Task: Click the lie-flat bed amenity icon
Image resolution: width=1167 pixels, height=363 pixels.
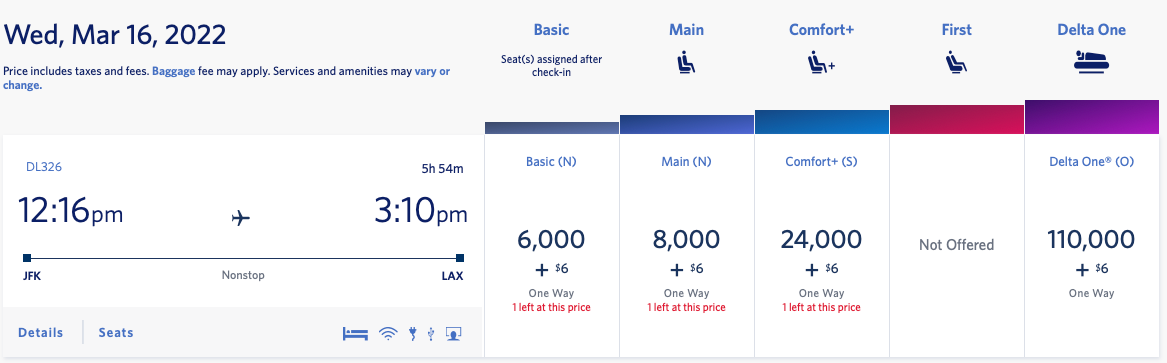Action: (356, 333)
